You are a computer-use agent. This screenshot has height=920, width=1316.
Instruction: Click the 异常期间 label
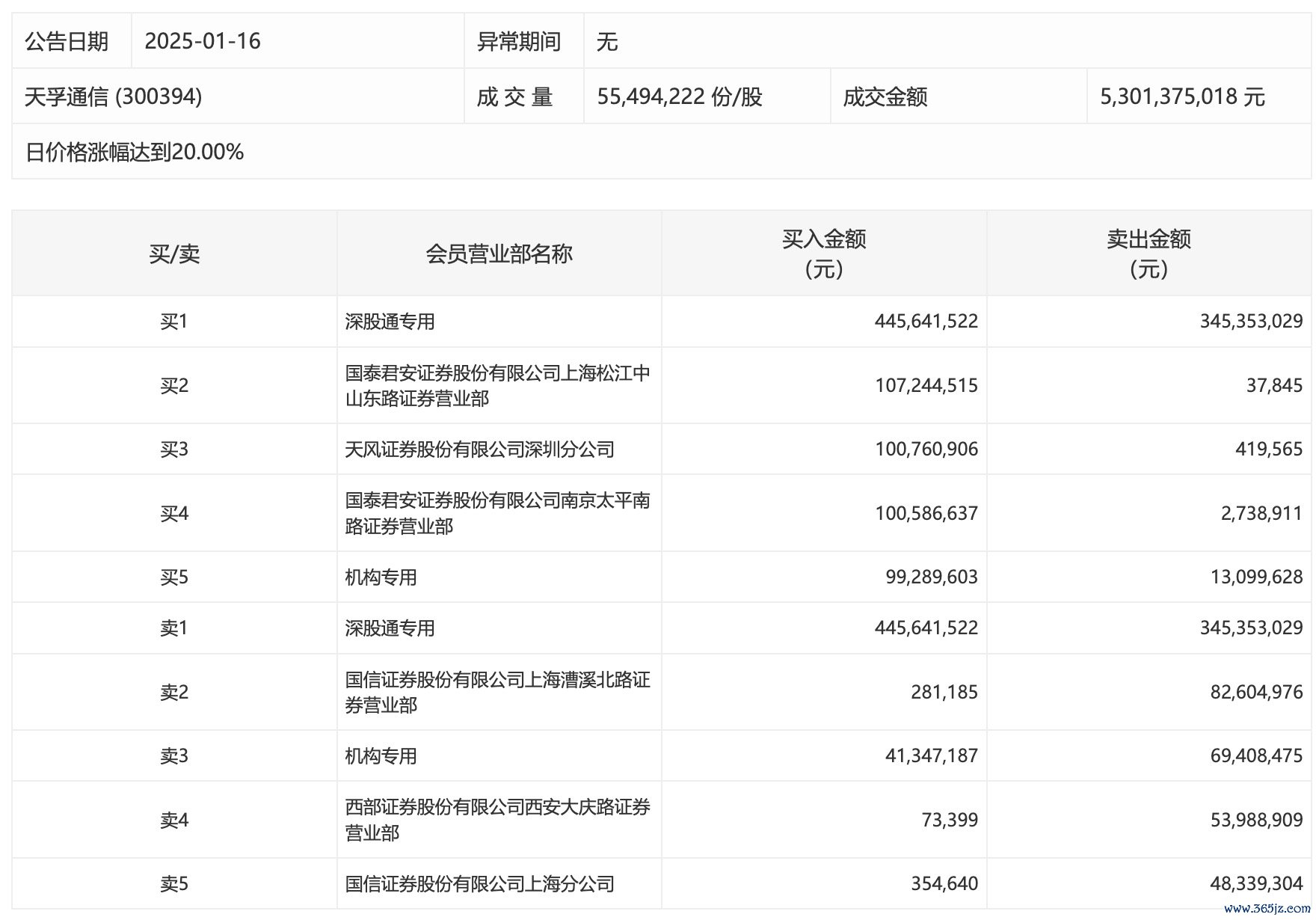tap(519, 41)
